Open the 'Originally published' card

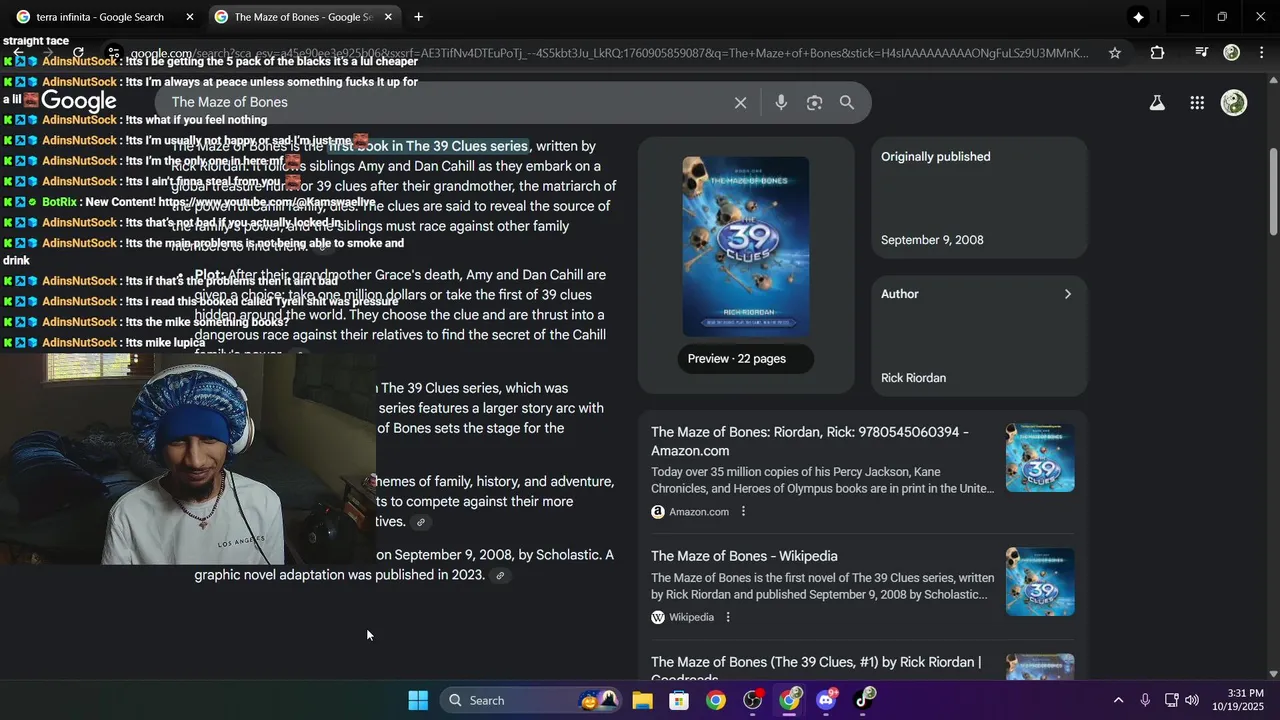[x=979, y=198]
